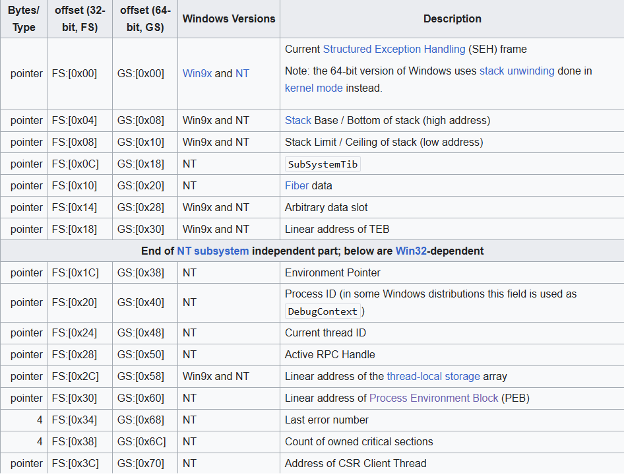Click the Linear address of TEB text

[x=337, y=229]
